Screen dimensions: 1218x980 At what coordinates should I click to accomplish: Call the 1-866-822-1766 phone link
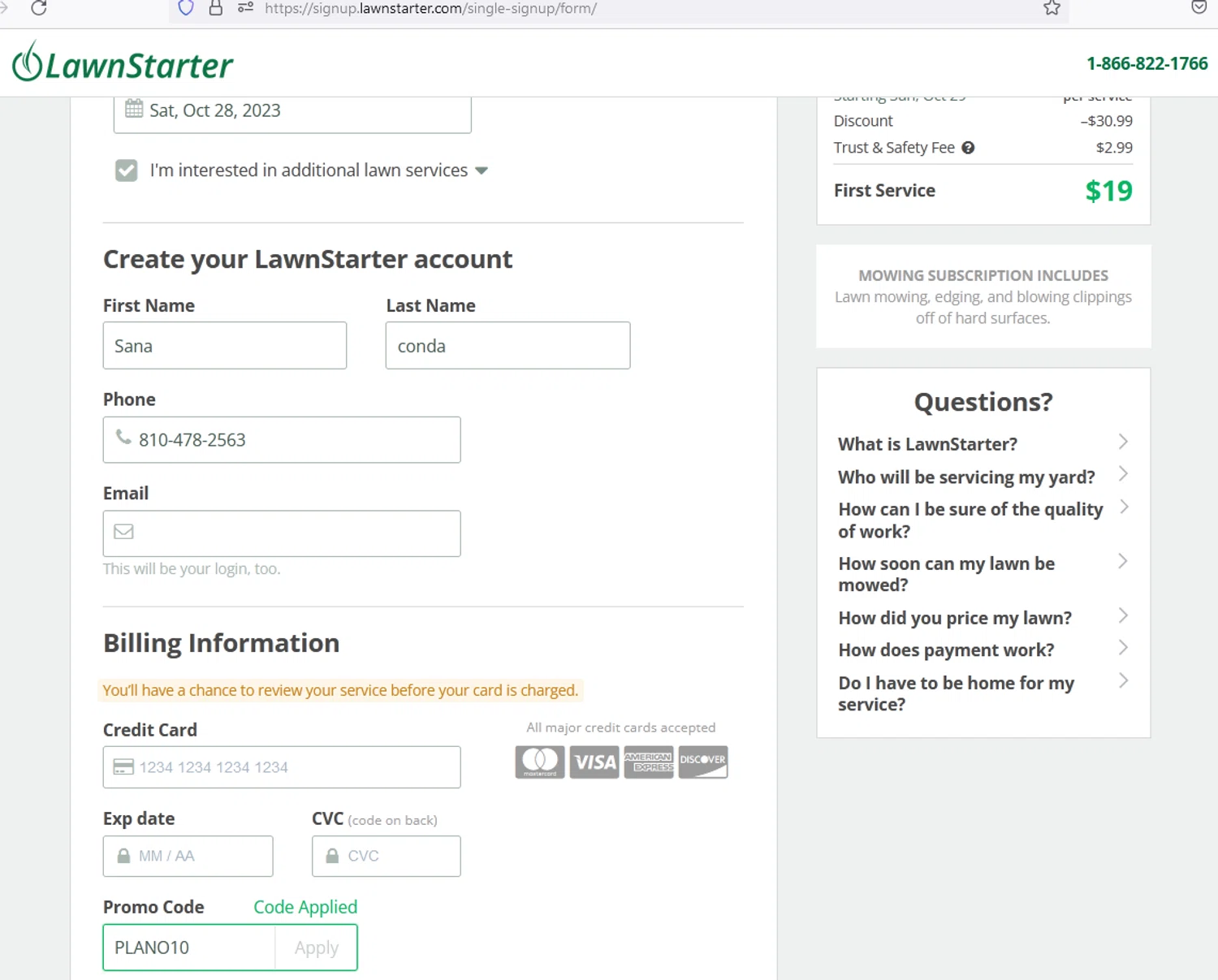(1147, 63)
